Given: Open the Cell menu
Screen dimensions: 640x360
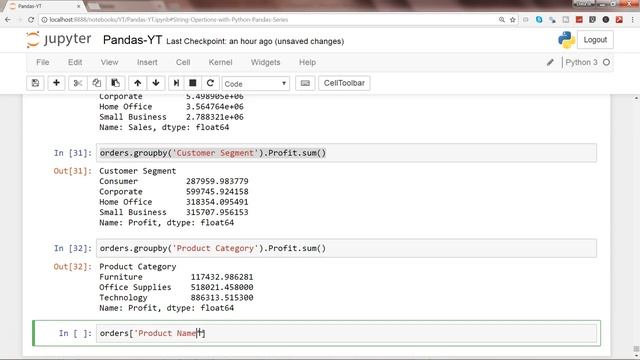Looking at the screenshot, I should tap(183, 62).
